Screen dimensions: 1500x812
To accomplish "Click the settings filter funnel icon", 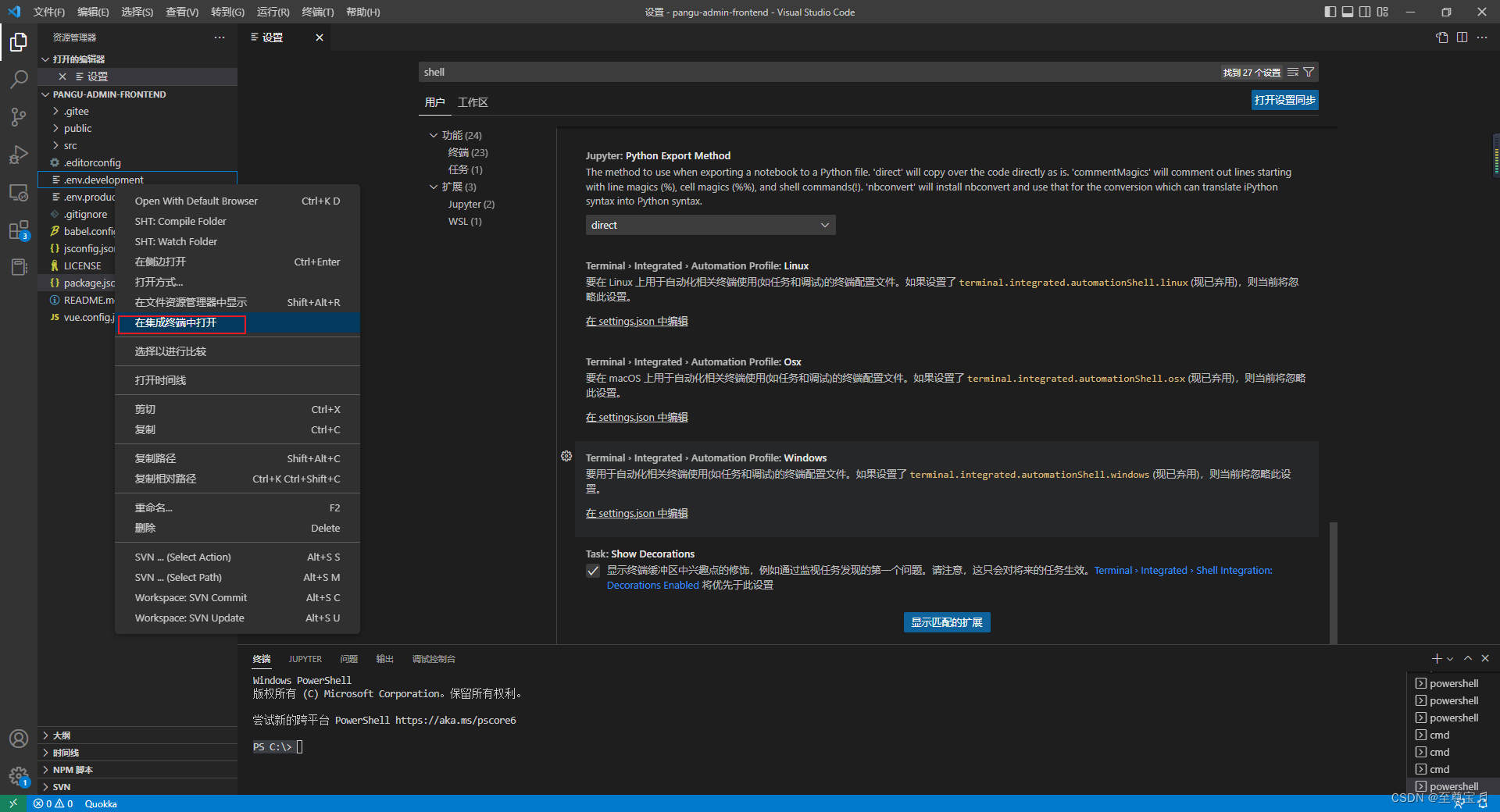I will pyautogui.click(x=1309, y=72).
